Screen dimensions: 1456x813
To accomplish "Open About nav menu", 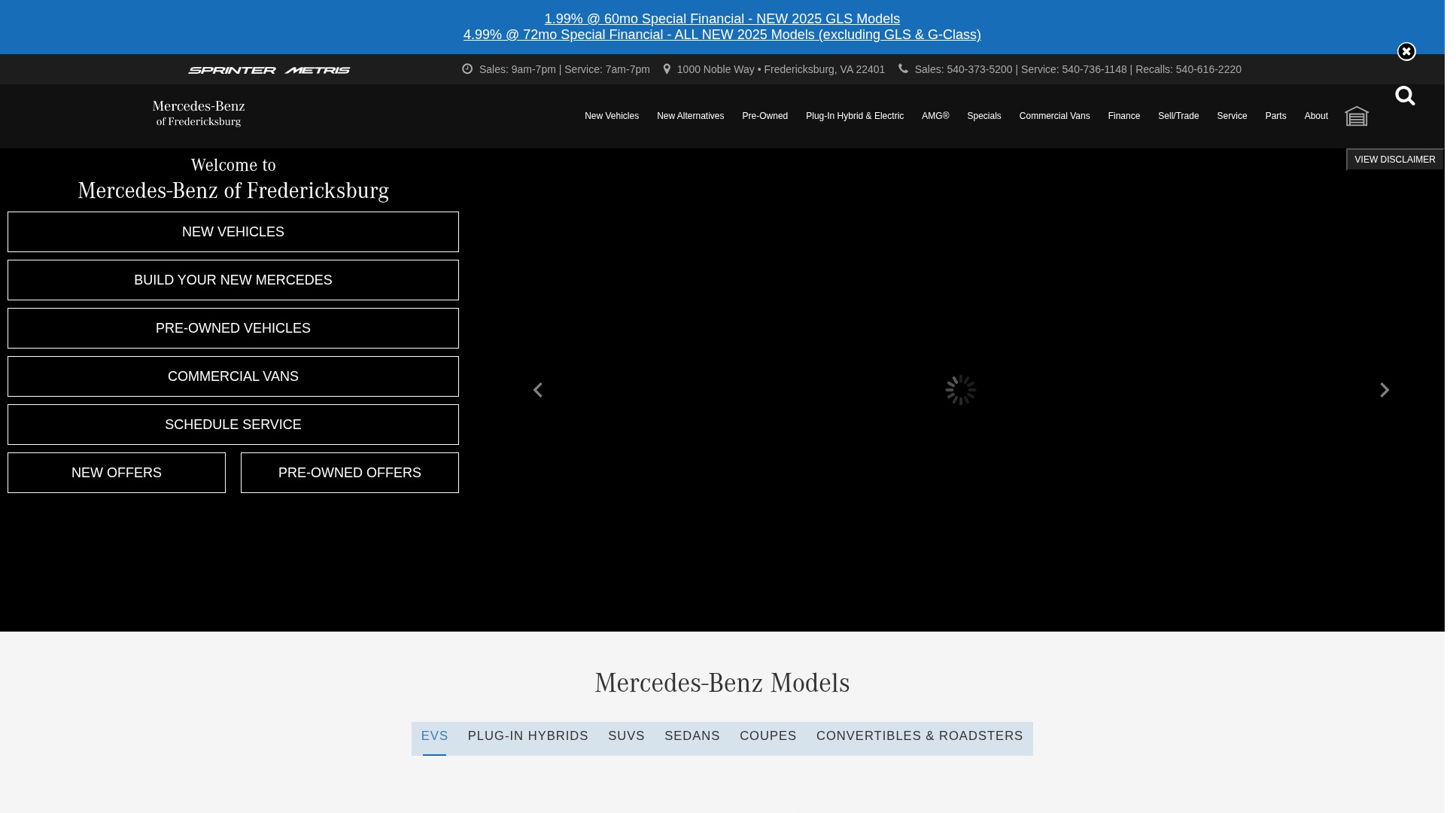I will click(1316, 116).
